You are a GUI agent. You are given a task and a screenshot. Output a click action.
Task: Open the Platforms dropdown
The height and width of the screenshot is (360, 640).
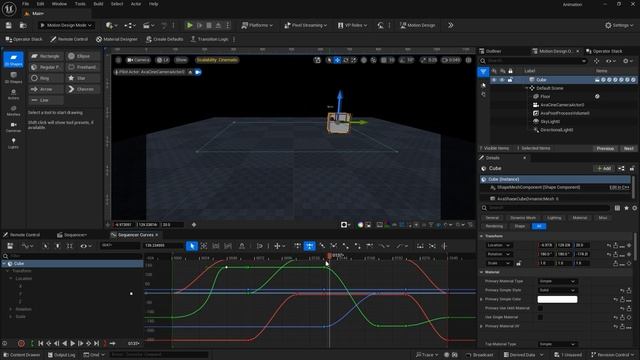tap(257, 25)
